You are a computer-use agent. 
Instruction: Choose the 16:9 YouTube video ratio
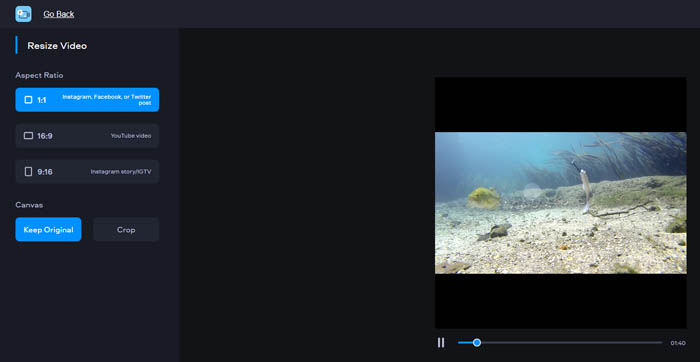87,136
